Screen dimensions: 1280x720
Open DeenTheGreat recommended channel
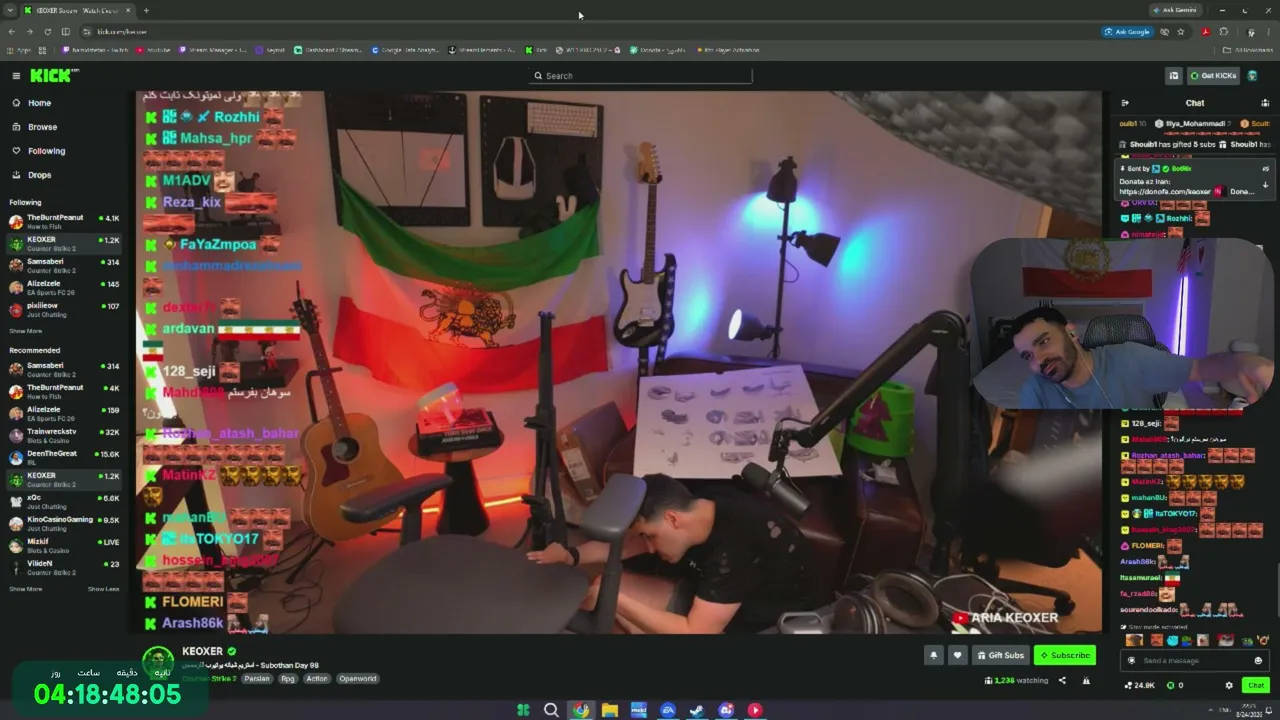pos(64,457)
